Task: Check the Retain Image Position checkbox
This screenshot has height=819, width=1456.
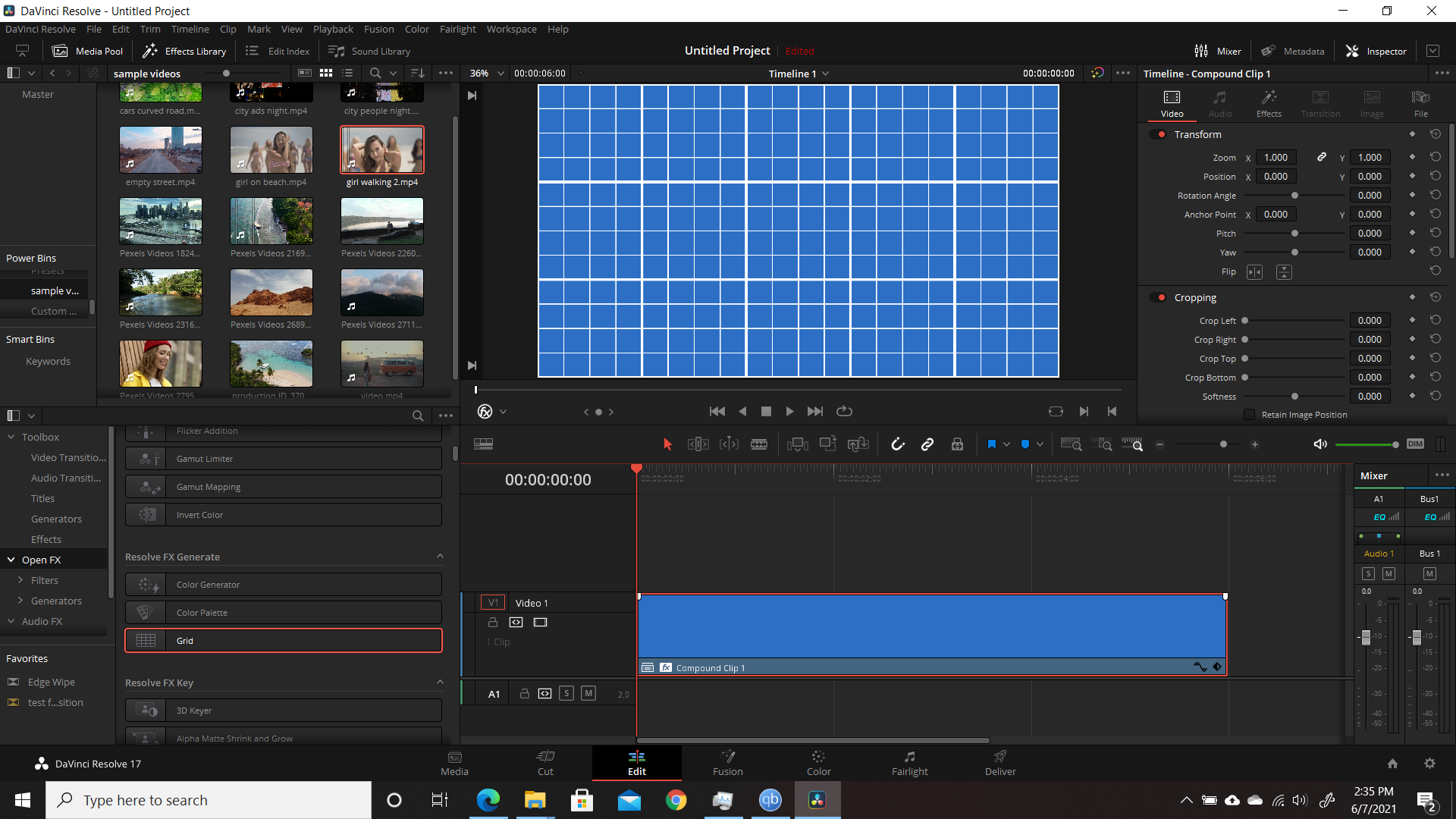Action: click(x=1250, y=415)
